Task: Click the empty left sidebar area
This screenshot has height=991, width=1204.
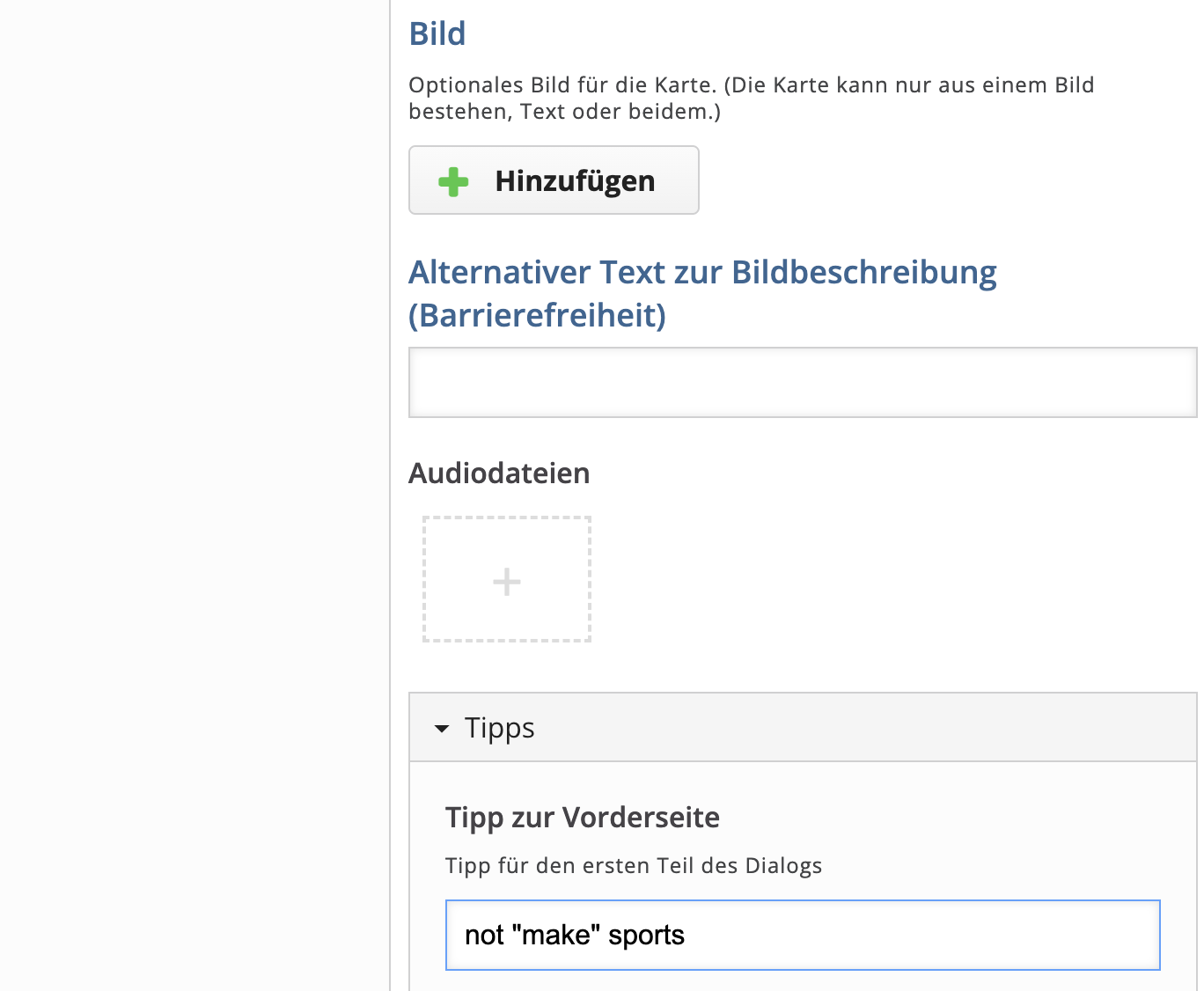Action: 194,493
